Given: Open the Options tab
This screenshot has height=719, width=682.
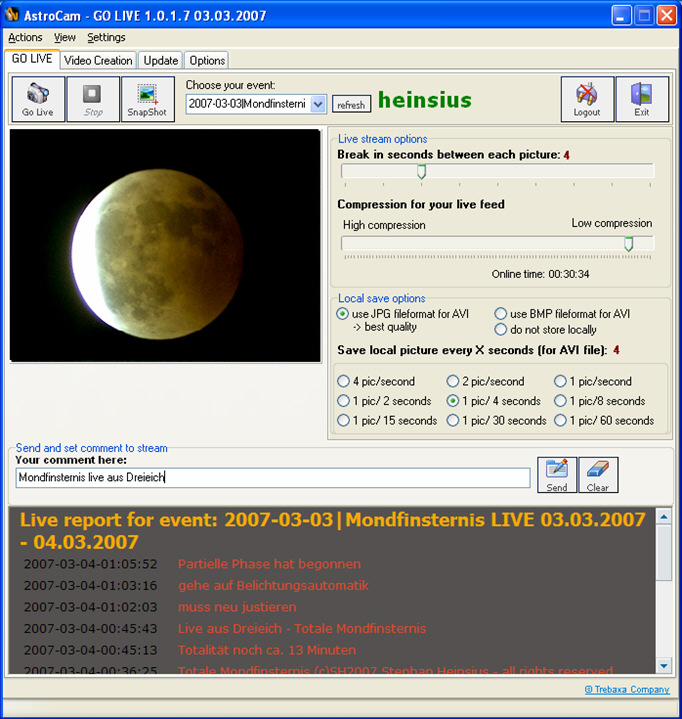Looking at the screenshot, I should coord(207,61).
